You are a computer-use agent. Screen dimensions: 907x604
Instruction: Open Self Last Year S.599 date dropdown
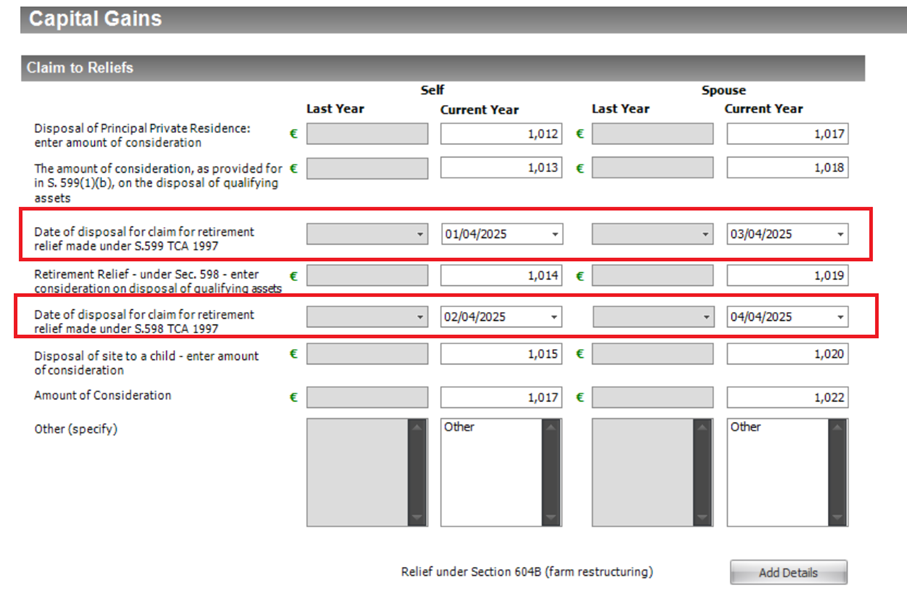click(420, 234)
